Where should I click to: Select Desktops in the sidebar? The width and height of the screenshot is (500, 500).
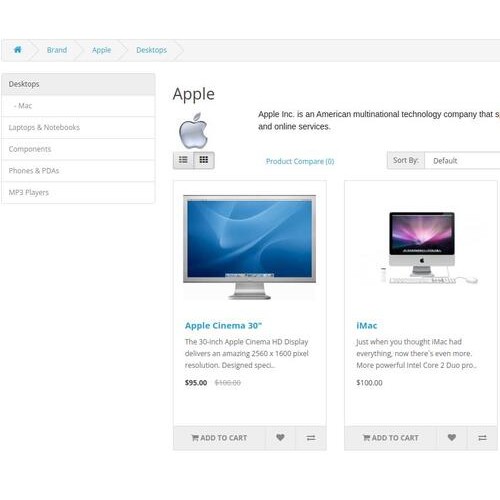click(78, 84)
